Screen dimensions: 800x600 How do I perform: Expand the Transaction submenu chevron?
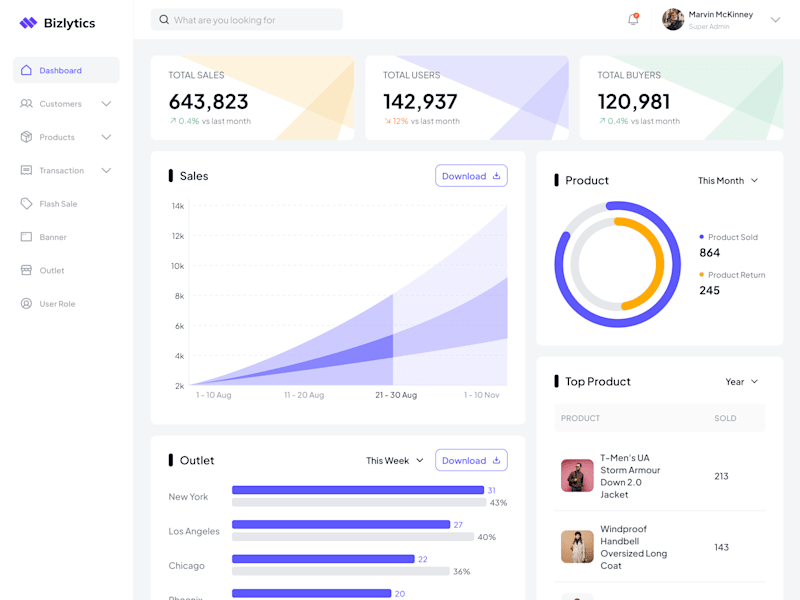tap(106, 170)
